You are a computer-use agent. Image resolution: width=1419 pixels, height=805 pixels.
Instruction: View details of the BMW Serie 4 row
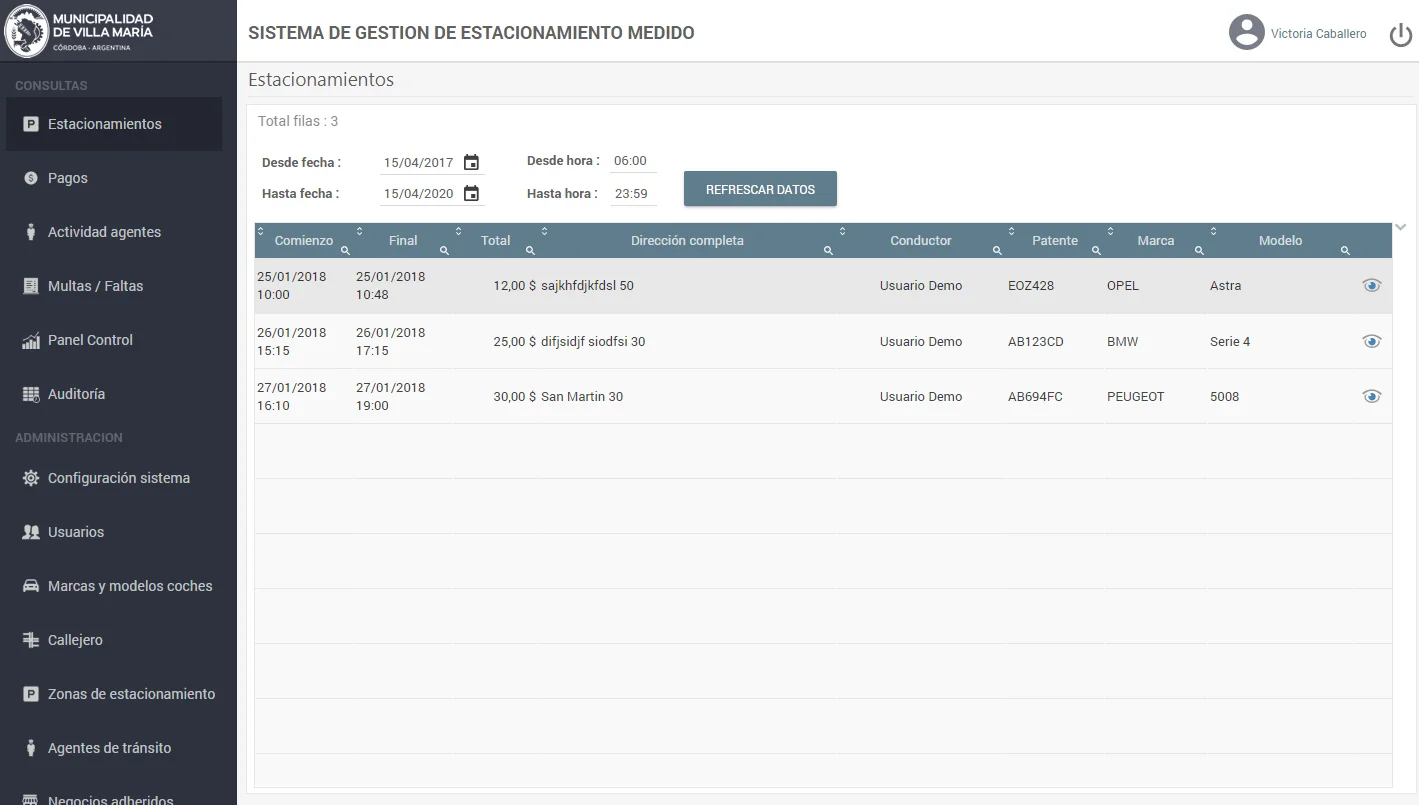[1371, 342]
